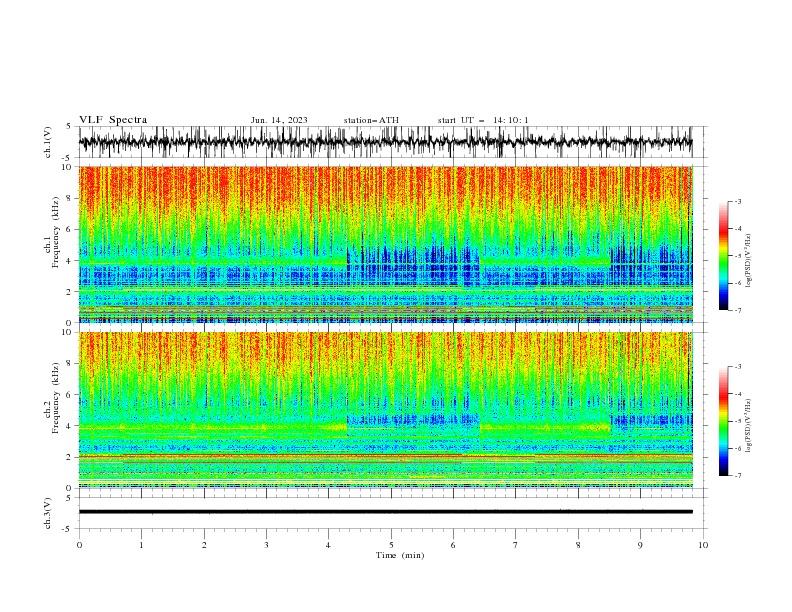
Task: Click inside the ch.2 spectrogram panel
Action: pyautogui.click(x=385, y=410)
